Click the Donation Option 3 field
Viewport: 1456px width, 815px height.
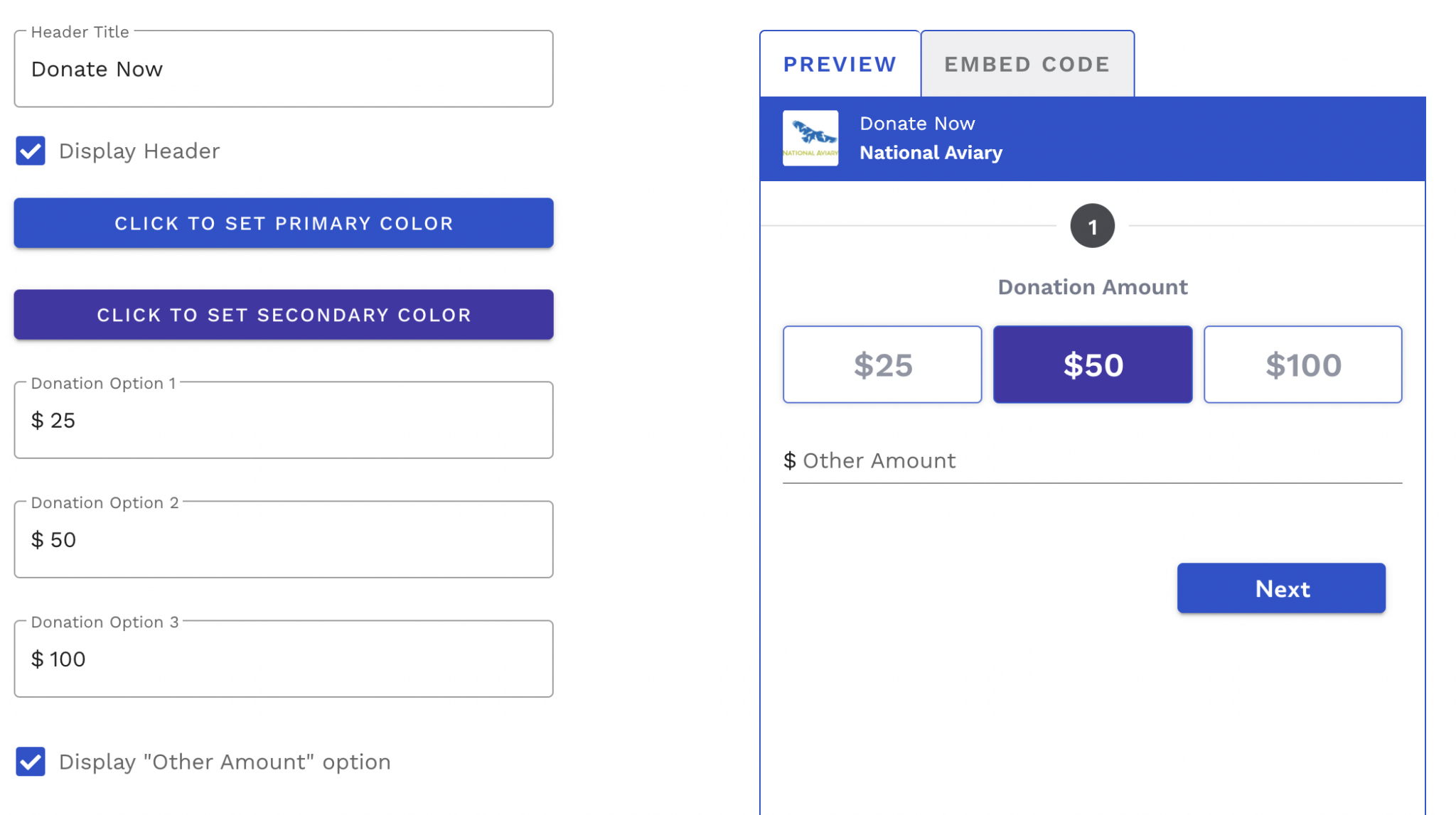[283, 659]
